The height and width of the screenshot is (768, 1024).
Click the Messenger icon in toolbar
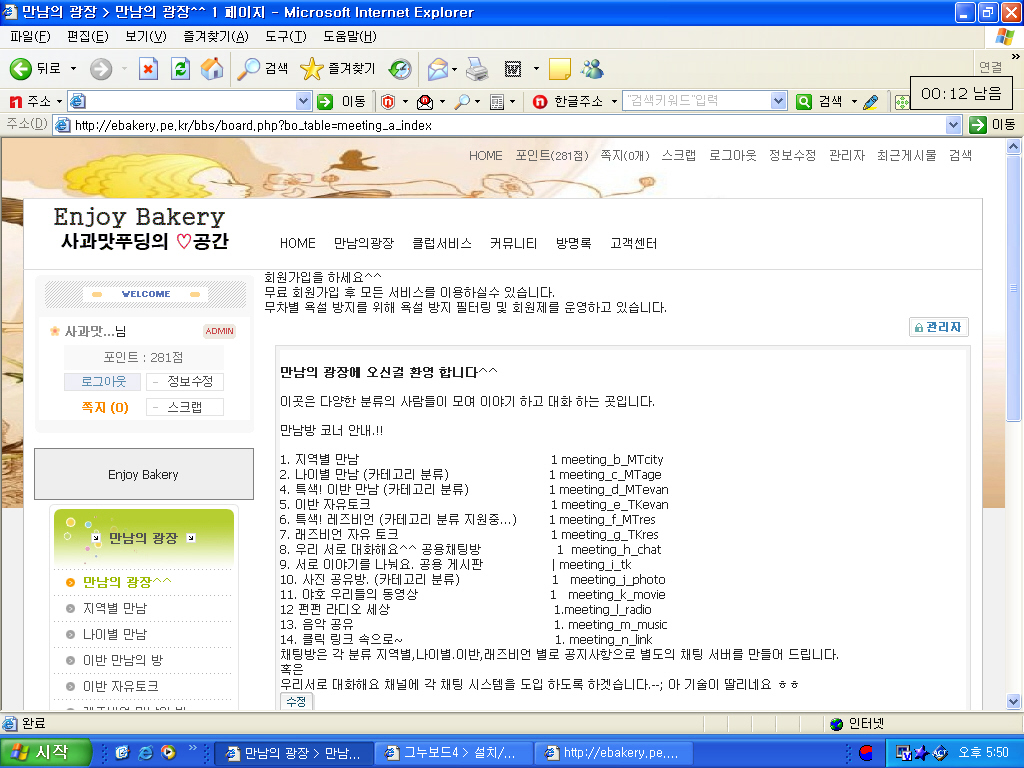pyautogui.click(x=592, y=69)
